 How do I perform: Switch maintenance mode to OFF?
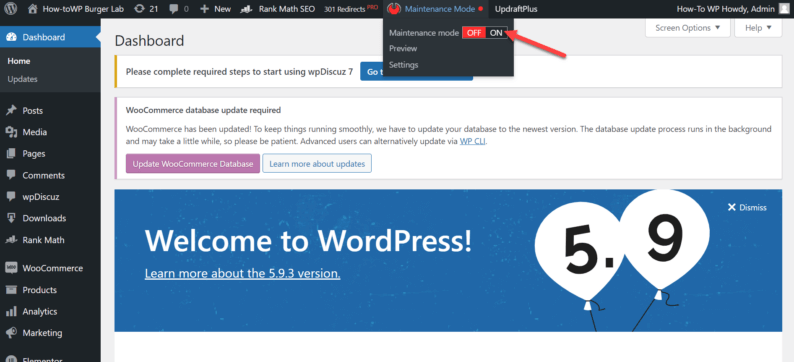[x=474, y=33]
